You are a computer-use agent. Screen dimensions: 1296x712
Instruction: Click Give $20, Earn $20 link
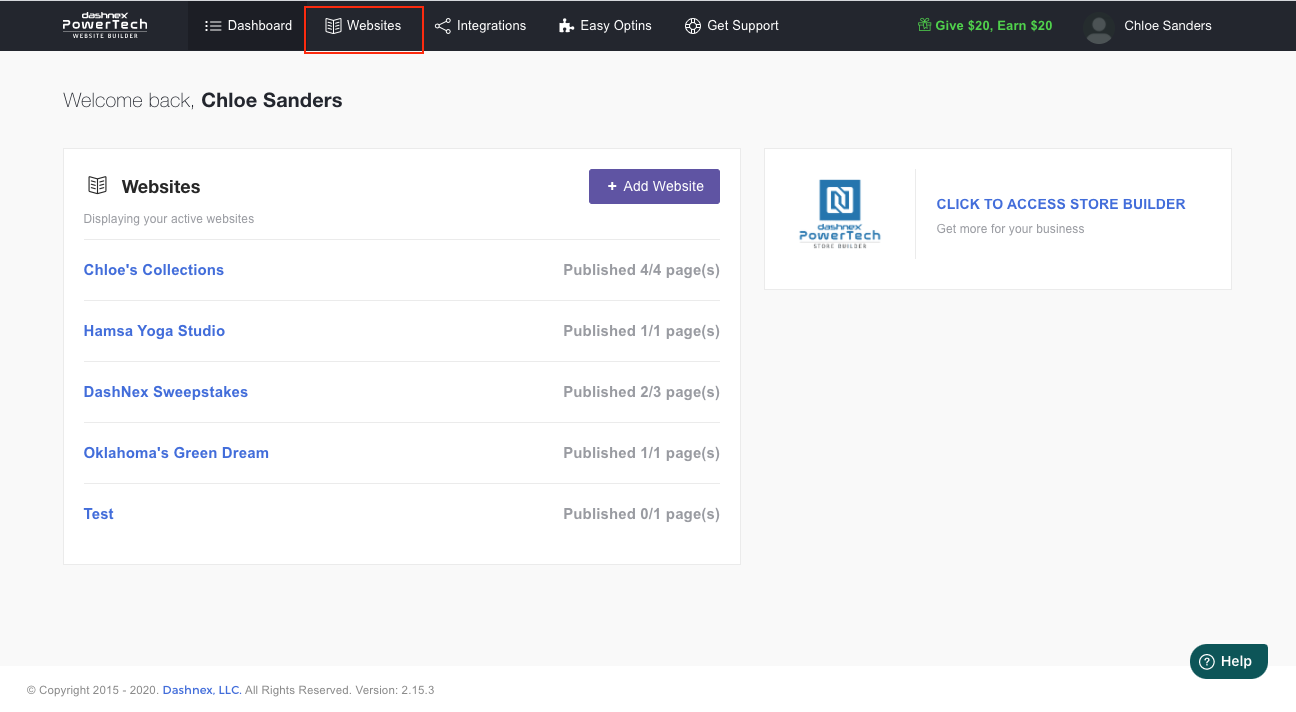click(985, 26)
